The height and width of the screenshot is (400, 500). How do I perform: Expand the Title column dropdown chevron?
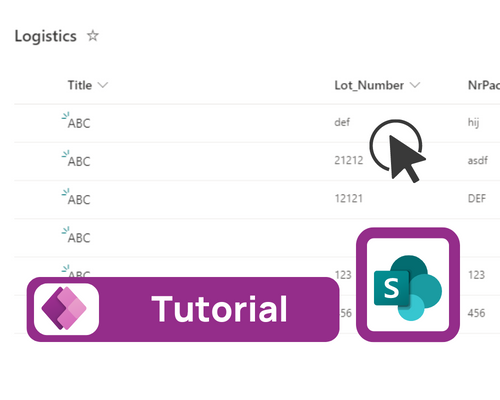103,85
